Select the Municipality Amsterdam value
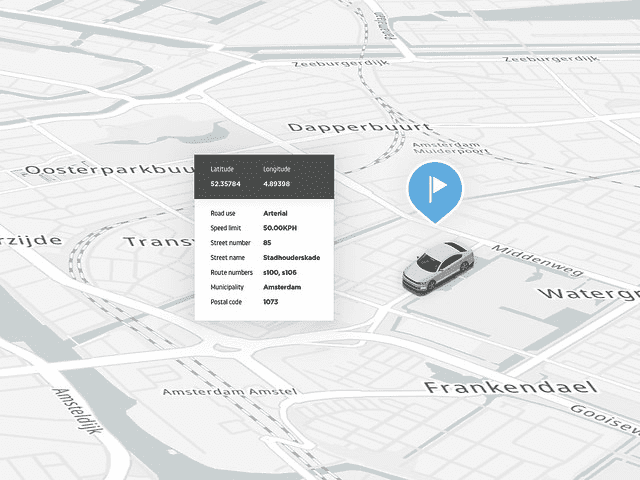640x480 pixels. coord(283,288)
